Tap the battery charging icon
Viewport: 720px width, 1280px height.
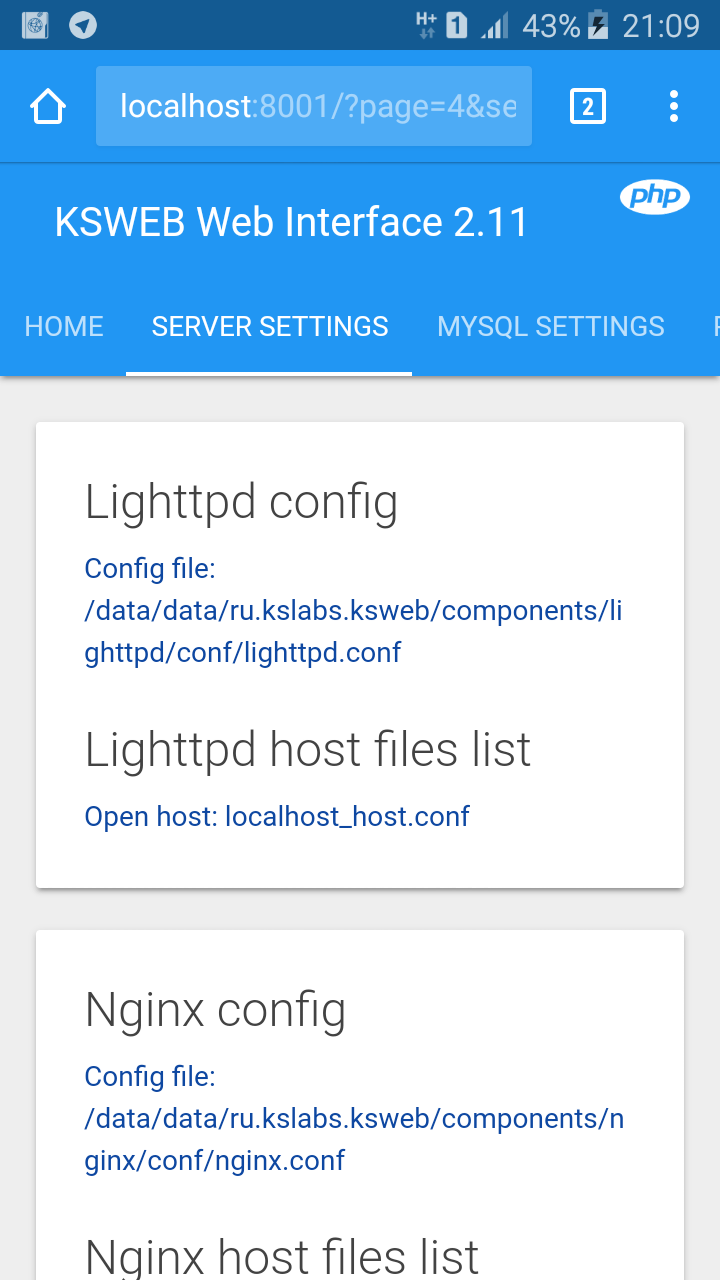point(598,25)
